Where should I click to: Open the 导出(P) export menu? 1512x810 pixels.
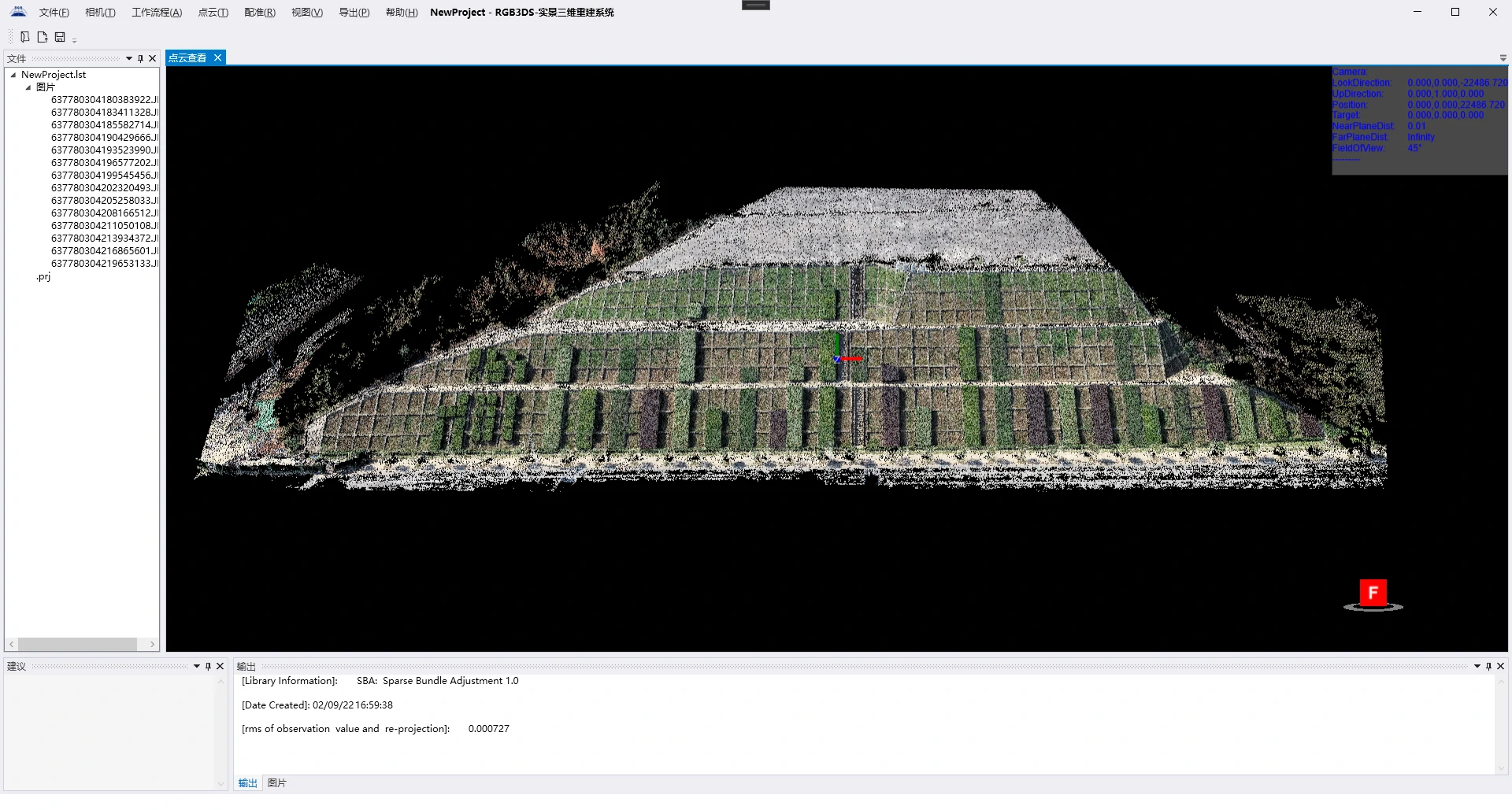coord(354,13)
